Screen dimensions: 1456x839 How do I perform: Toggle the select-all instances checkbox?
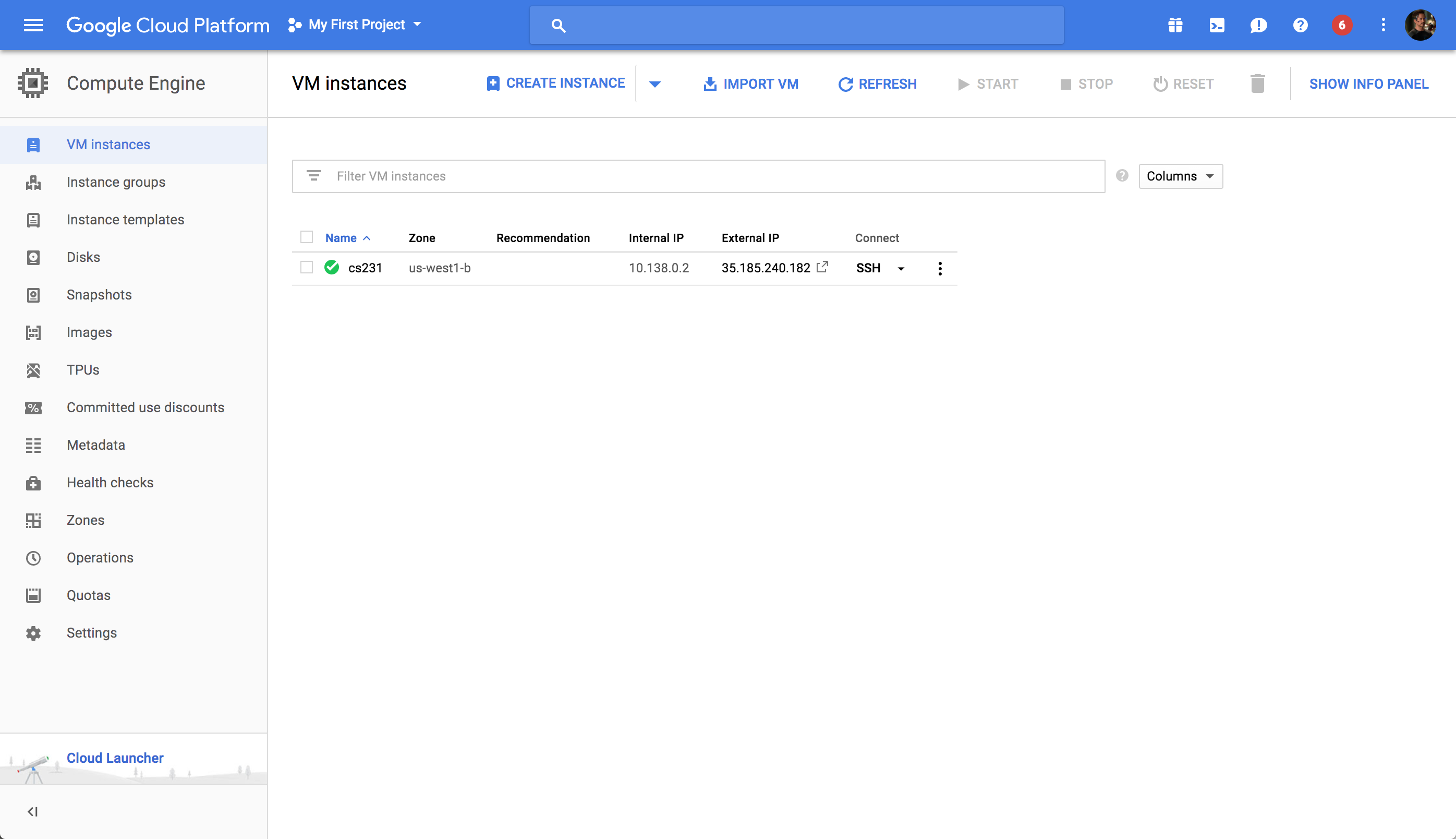307,237
